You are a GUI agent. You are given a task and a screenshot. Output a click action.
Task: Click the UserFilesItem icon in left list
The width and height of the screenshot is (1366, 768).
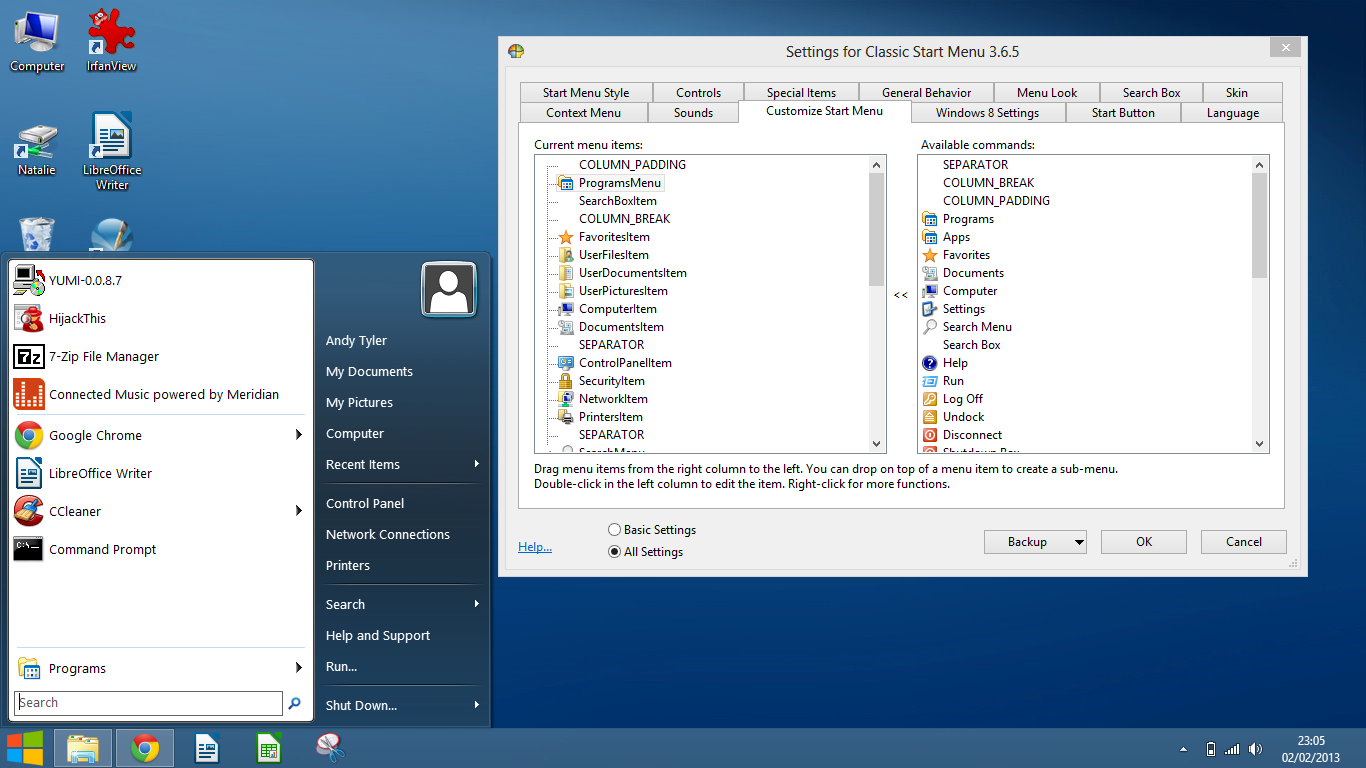click(566, 255)
